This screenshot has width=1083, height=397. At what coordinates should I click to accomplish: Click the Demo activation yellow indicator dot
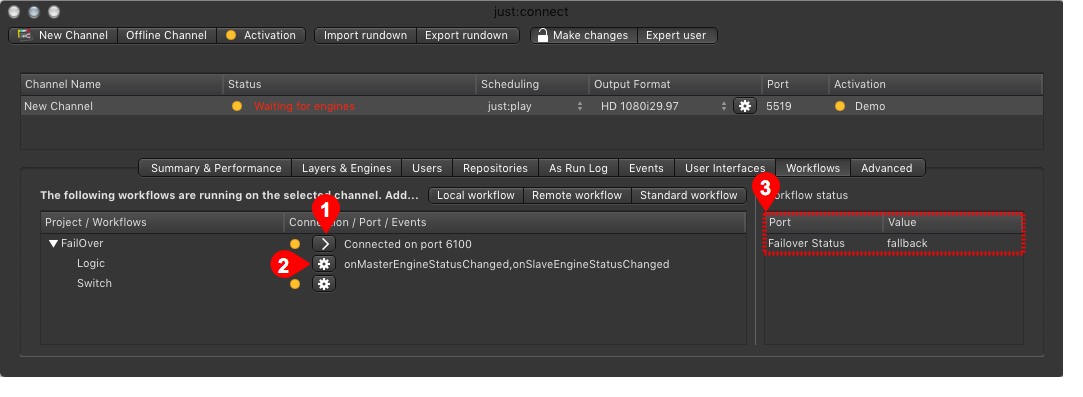(x=840, y=106)
